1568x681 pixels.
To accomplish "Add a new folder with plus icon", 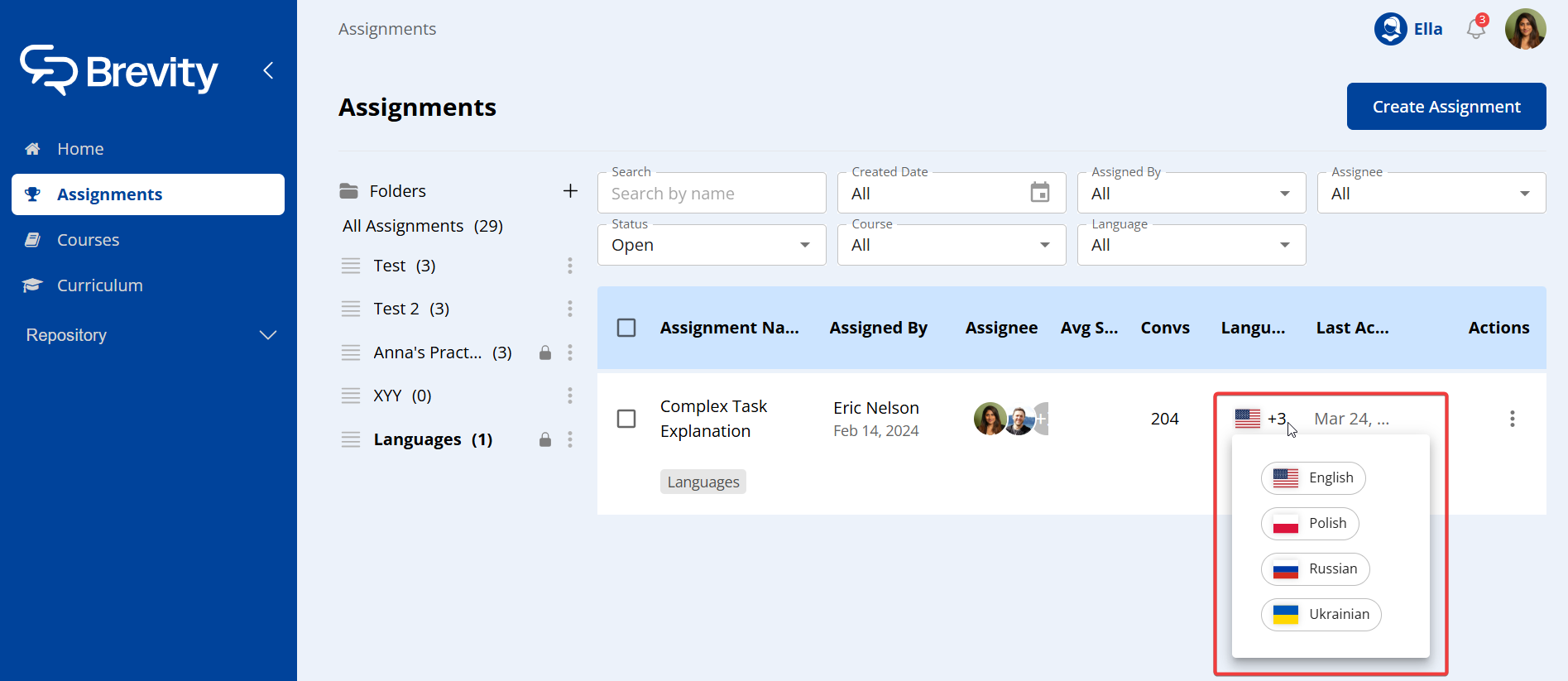I will [x=570, y=191].
